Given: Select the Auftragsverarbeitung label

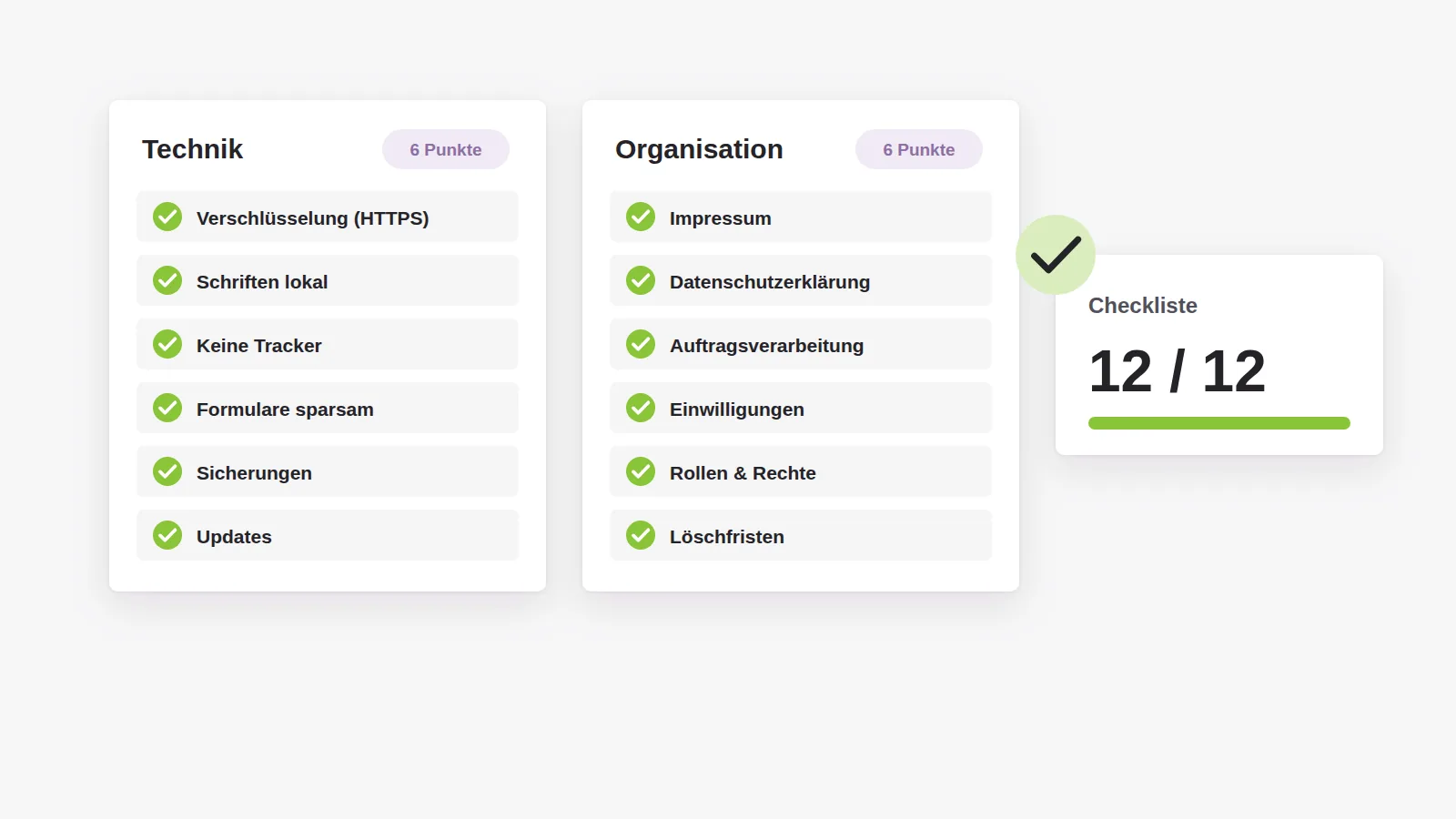Looking at the screenshot, I should click(766, 346).
